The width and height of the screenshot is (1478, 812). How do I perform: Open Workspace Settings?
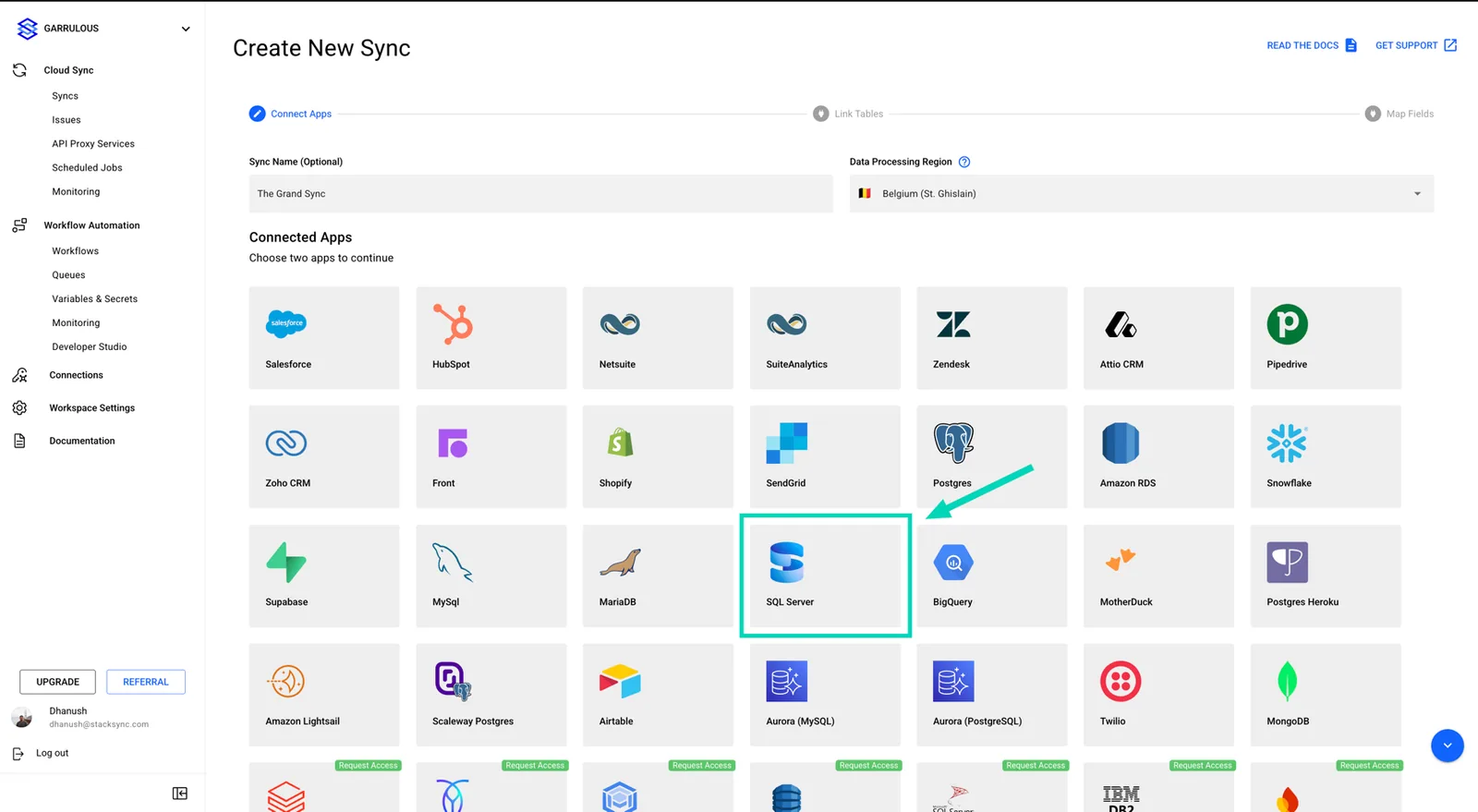[x=91, y=408]
